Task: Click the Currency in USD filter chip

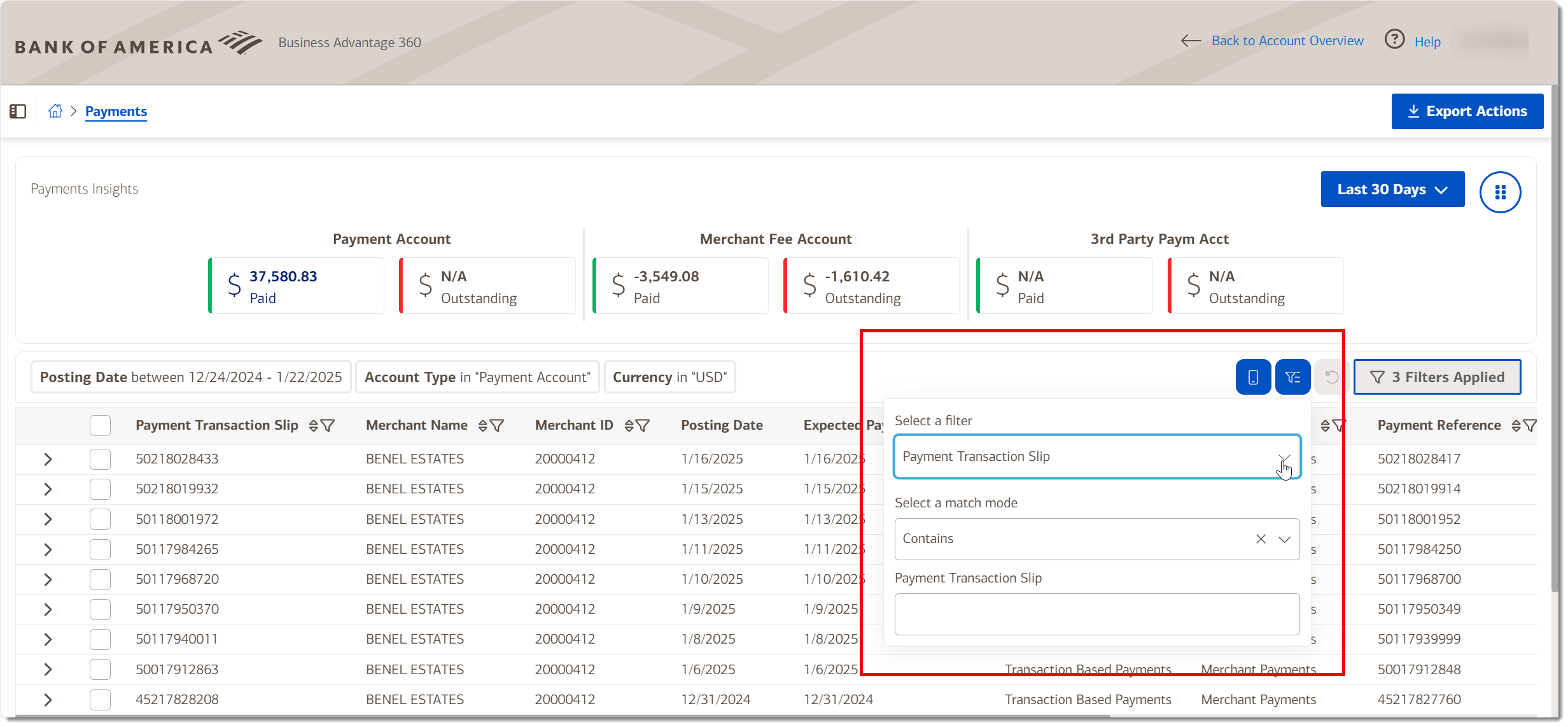Action: (x=669, y=377)
